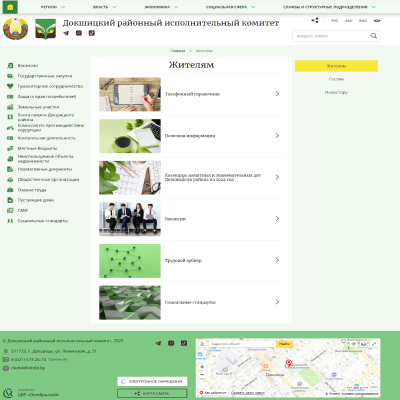Click the СМИ sidebar icon

10,210
